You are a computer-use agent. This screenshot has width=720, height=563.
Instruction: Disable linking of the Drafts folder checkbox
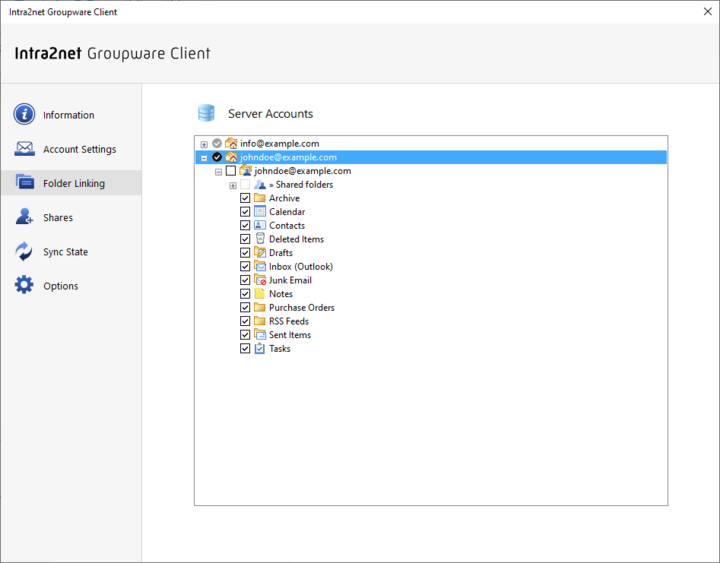[245, 253]
